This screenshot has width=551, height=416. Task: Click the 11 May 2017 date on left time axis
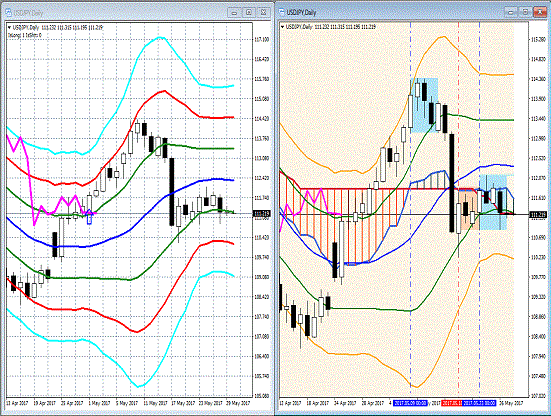pyautogui.click(x=155, y=403)
